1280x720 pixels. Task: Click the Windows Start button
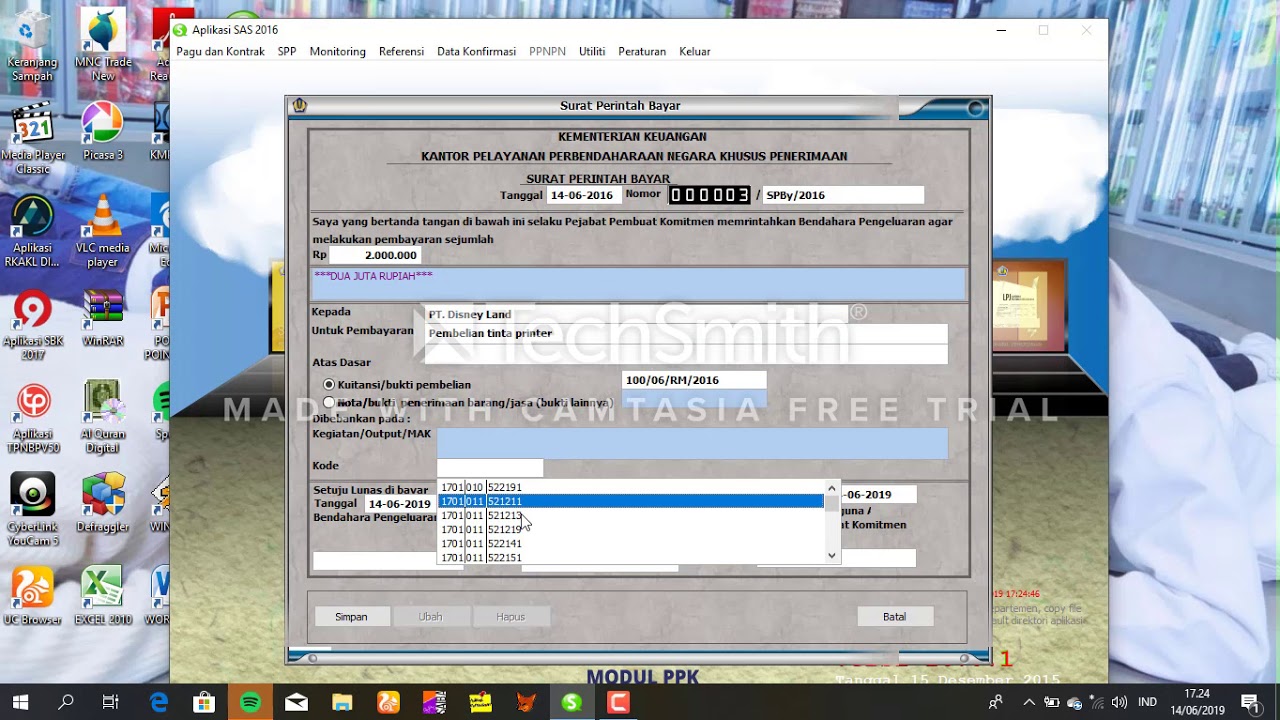pyautogui.click(x=20, y=702)
